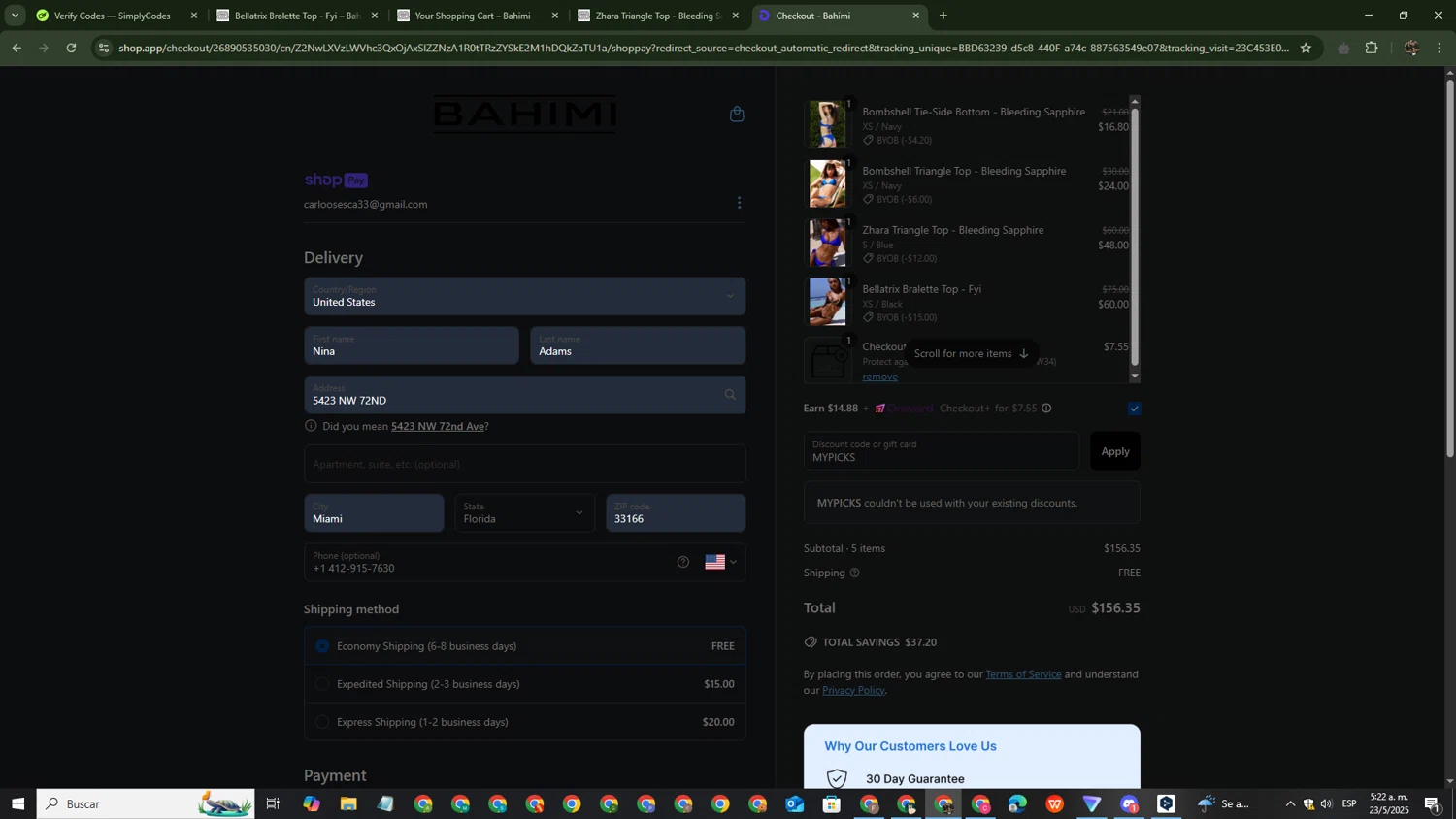
Task: Open tab search dropdown arrow
Action: 14,16
